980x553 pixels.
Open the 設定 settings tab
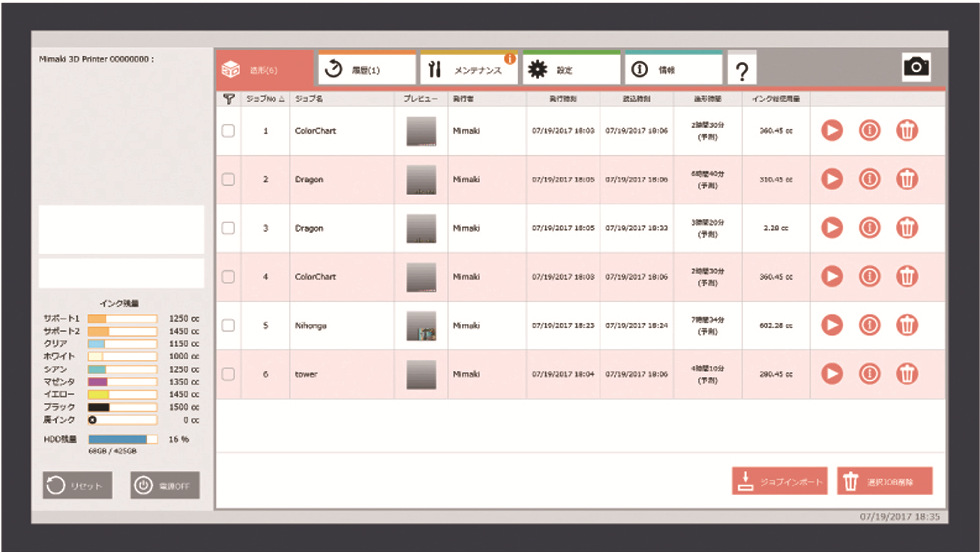571,69
